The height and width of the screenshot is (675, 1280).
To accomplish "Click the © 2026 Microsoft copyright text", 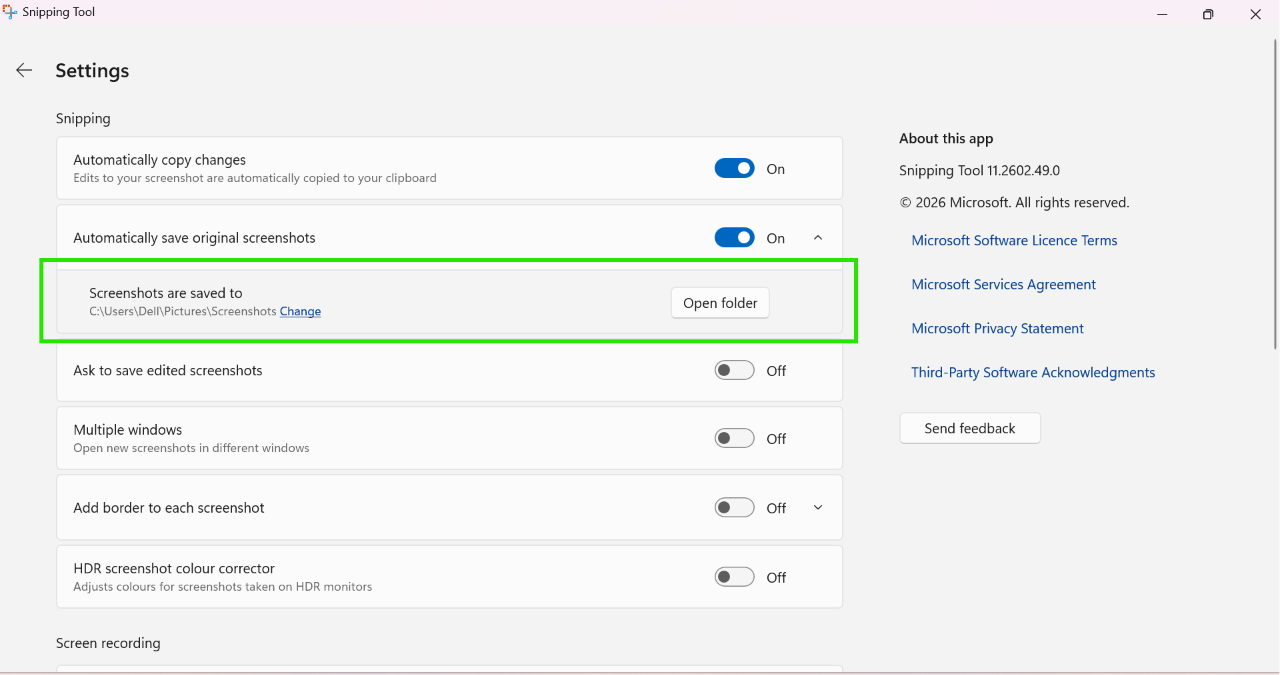I will 1014,202.
